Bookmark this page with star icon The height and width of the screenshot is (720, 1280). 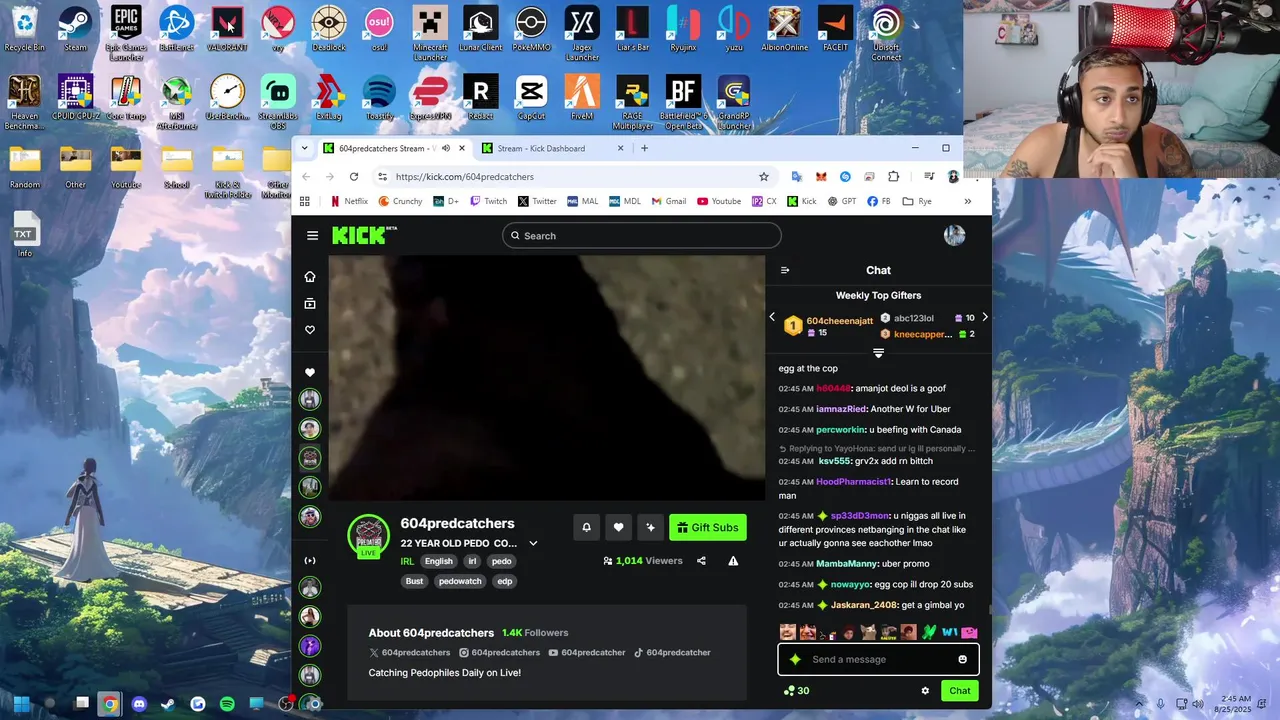tap(764, 177)
